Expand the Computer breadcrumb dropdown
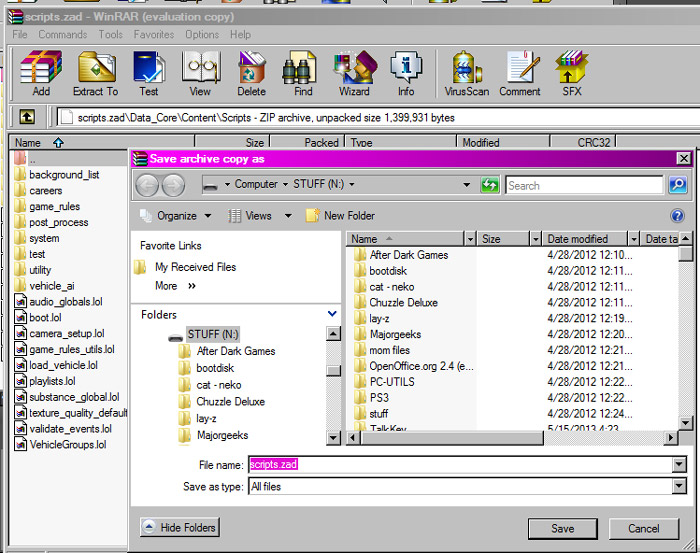Image resolution: width=700 pixels, height=553 pixels. (285, 184)
